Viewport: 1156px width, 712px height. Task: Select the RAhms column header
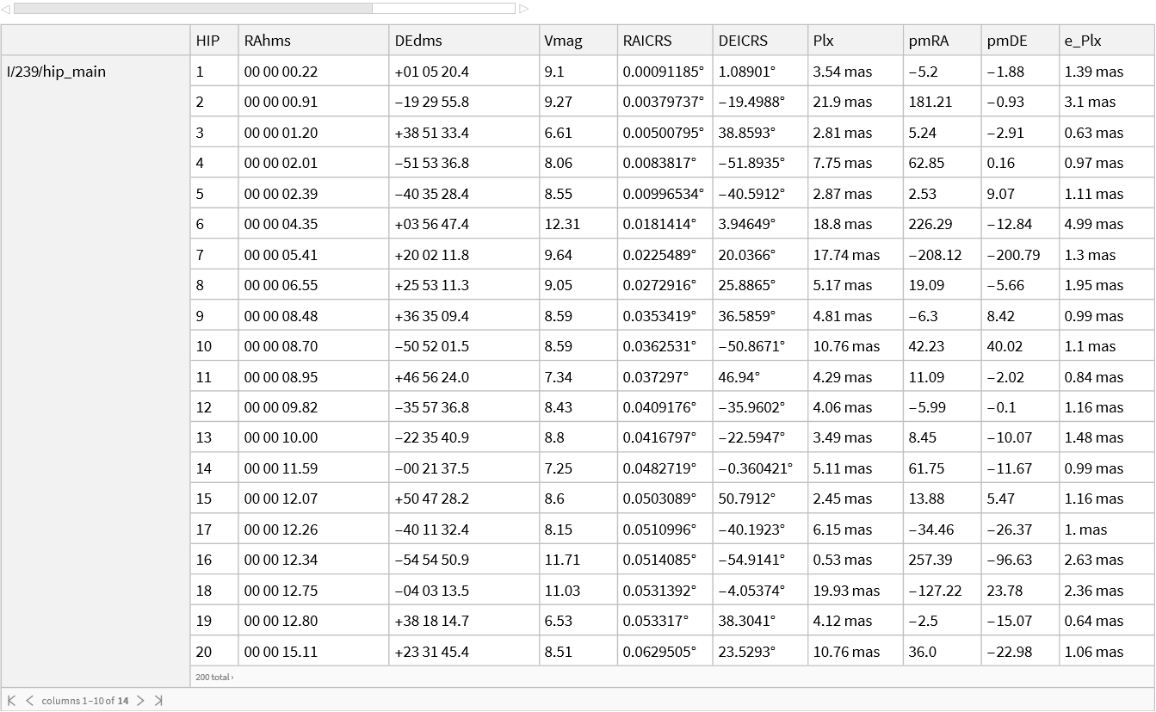(x=259, y=41)
